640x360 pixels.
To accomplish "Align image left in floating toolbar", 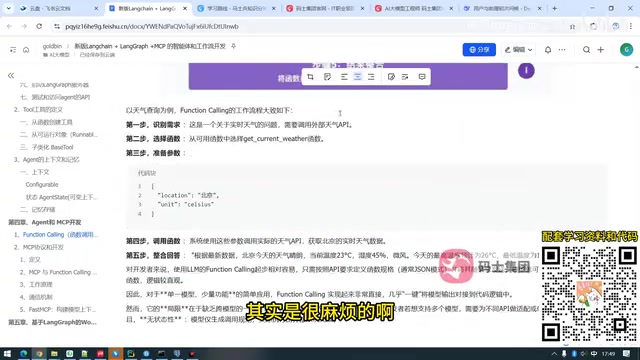I will [344, 77].
